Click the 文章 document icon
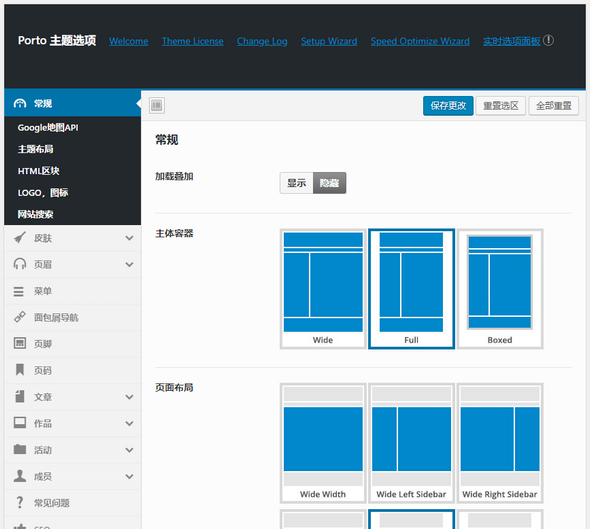The image size is (590, 529). (x=20, y=397)
